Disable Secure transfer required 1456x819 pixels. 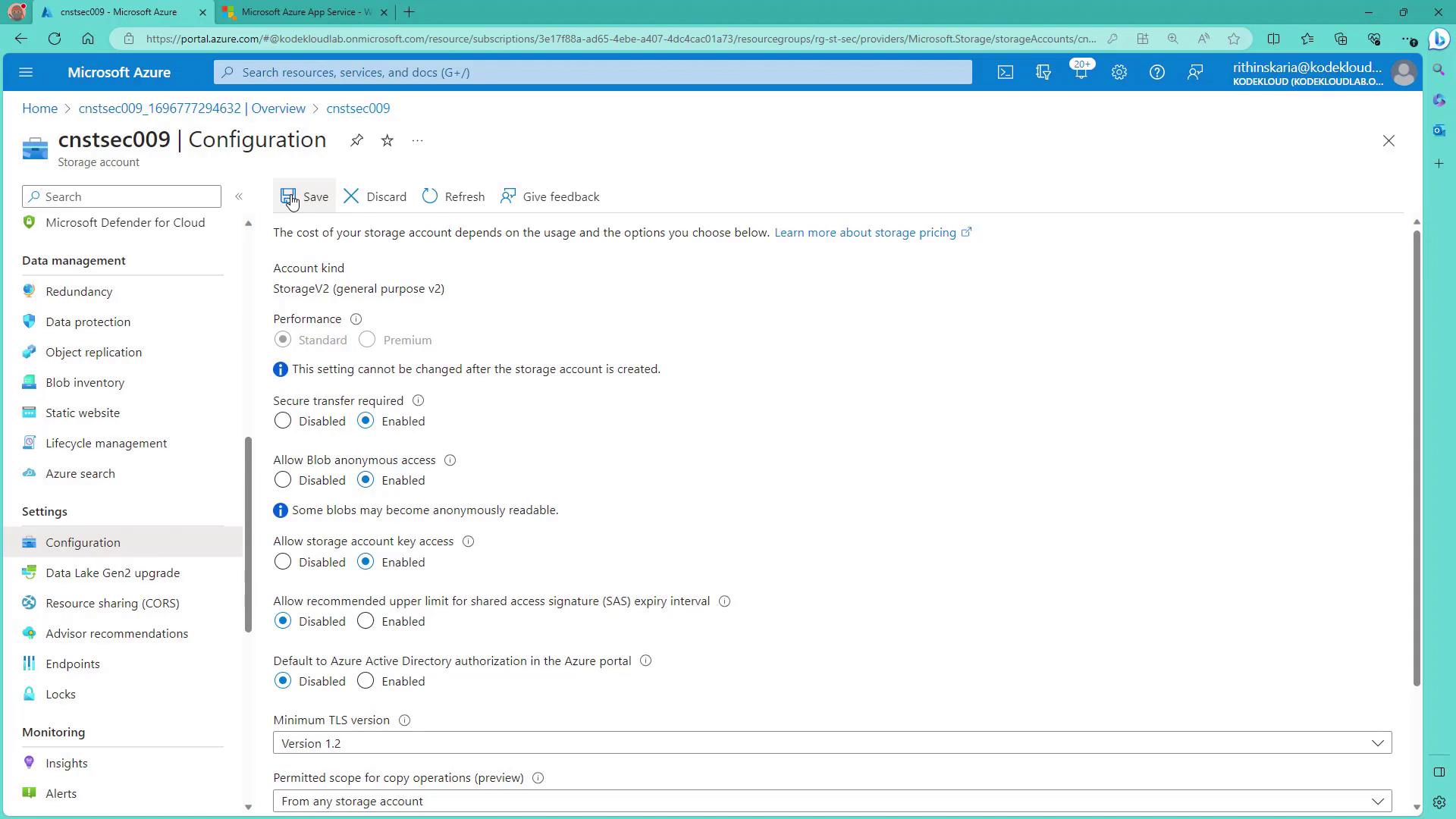pyautogui.click(x=282, y=421)
